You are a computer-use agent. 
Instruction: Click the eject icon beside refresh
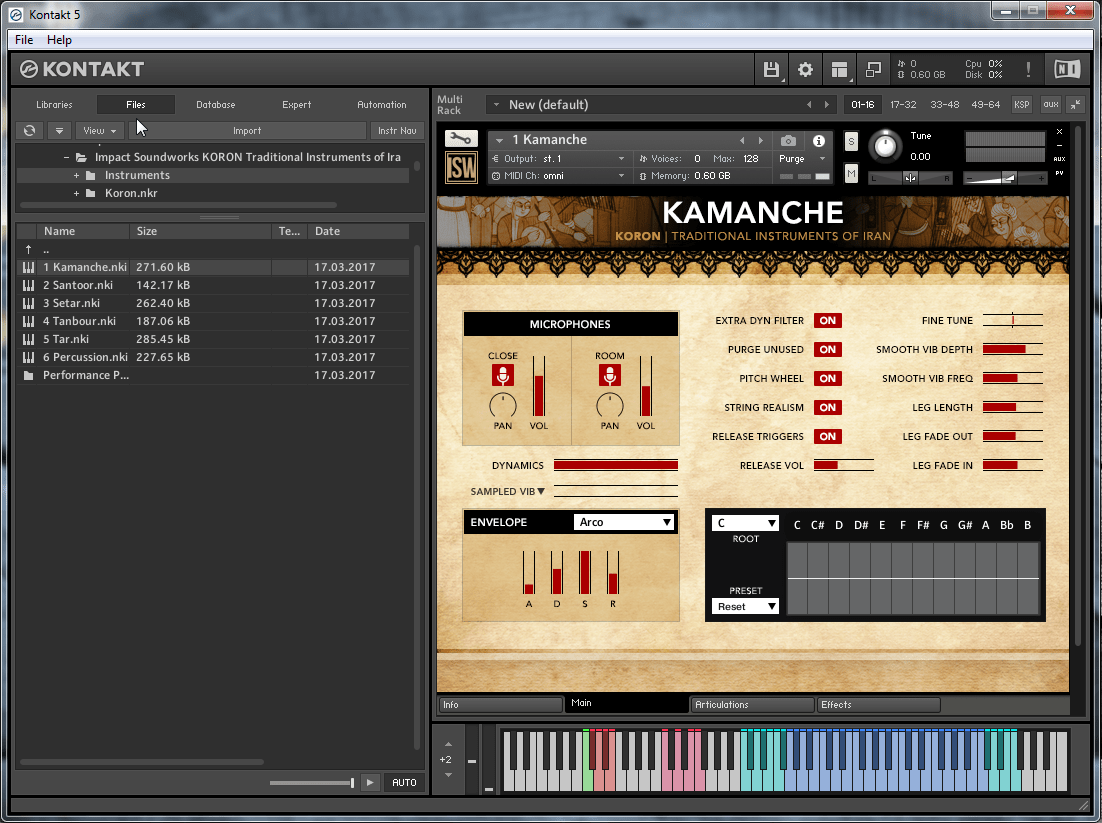click(x=59, y=131)
